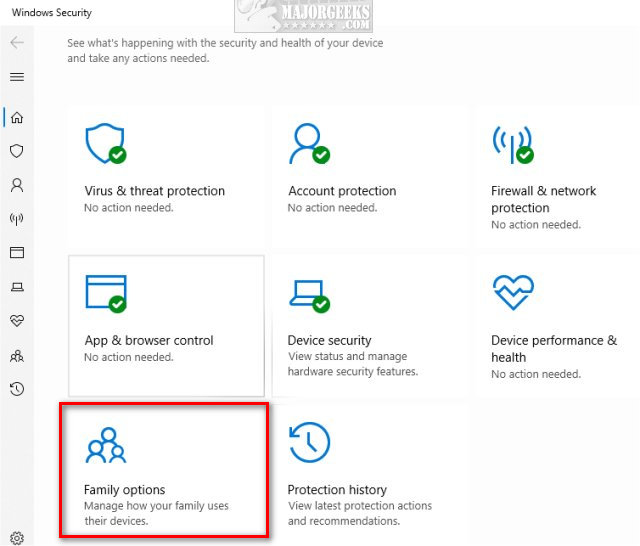Click the 'See what's happening' description text
Screen dimensions: 640x546
(x=225, y=51)
